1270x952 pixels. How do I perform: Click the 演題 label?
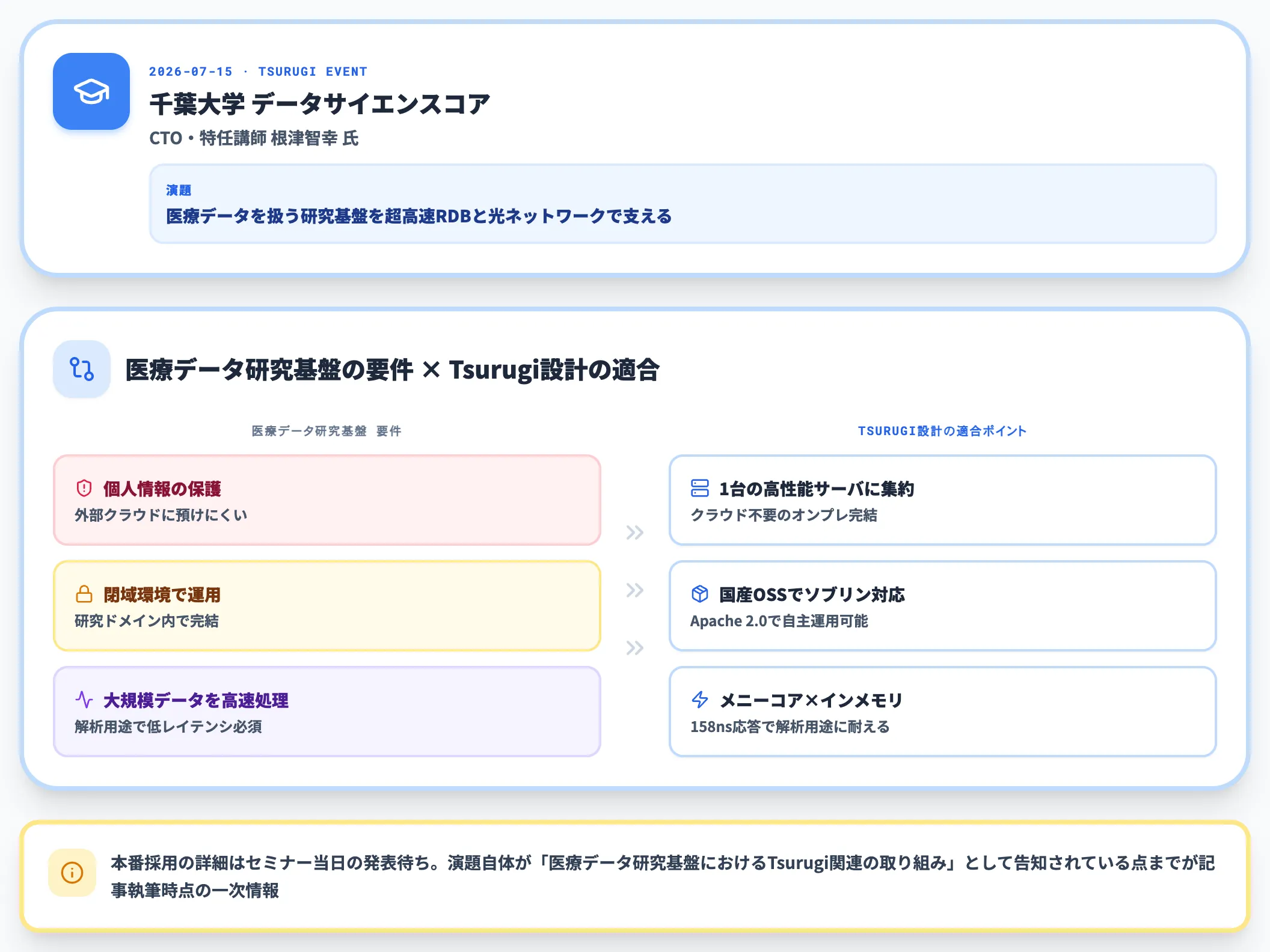coord(179,191)
